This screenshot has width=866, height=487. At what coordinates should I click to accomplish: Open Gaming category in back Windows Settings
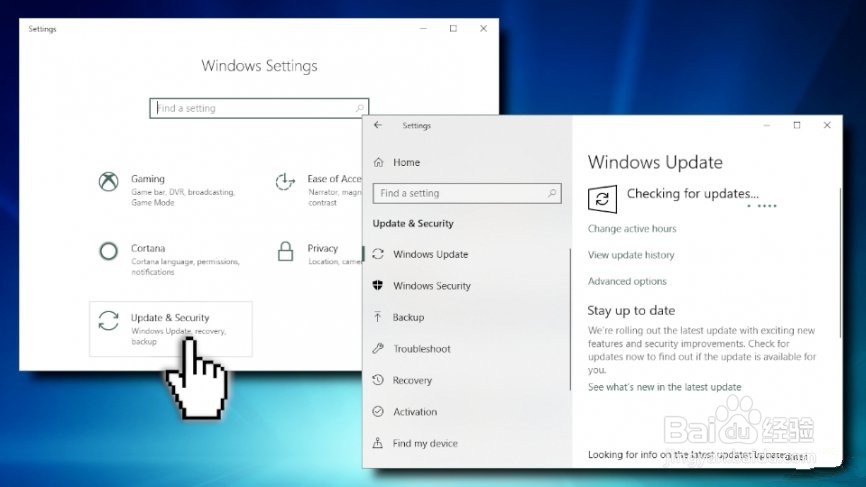147,179
